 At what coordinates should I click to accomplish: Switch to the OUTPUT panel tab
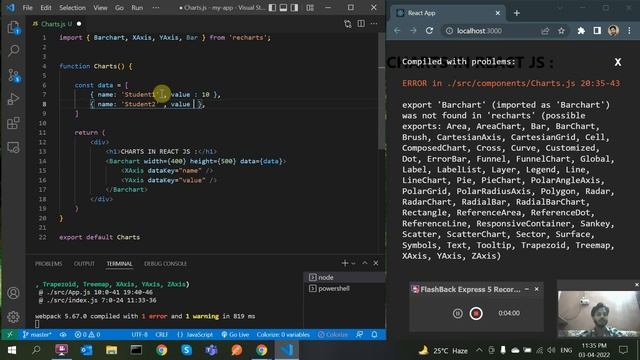tap(84, 264)
